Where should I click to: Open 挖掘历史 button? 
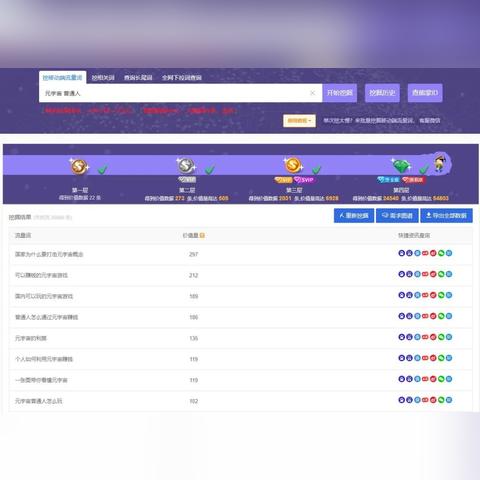tap(382, 93)
